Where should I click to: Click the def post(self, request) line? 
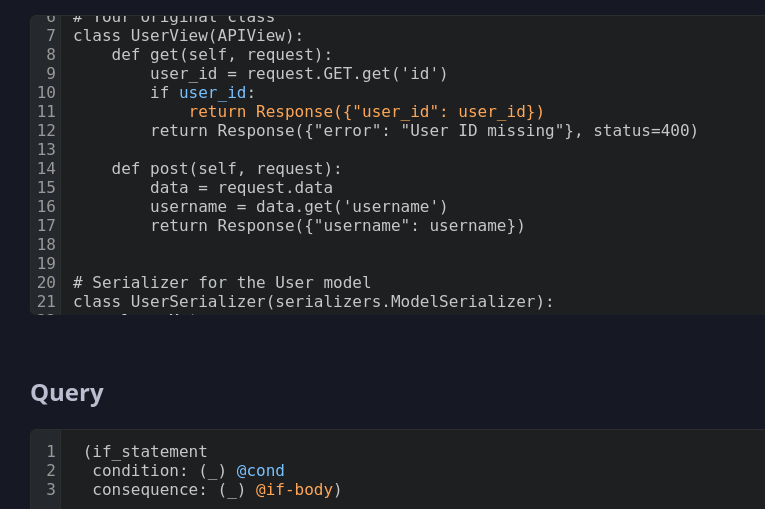coord(226,169)
